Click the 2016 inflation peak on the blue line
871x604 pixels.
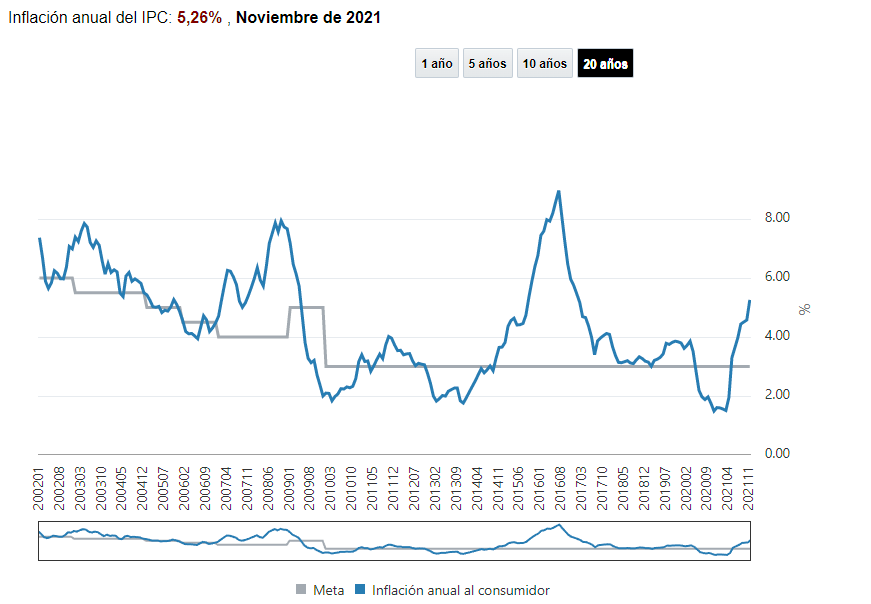coord(559,192)
